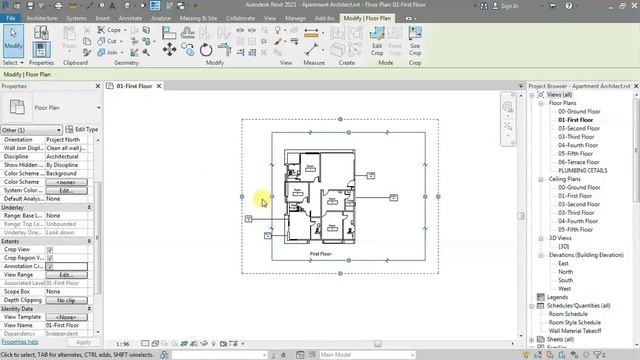Image resolution: width=640 pixels, height=360 pixels.
Task: Toggle the Crop Region Visible checkbox
Action: [x=50, y=258]
